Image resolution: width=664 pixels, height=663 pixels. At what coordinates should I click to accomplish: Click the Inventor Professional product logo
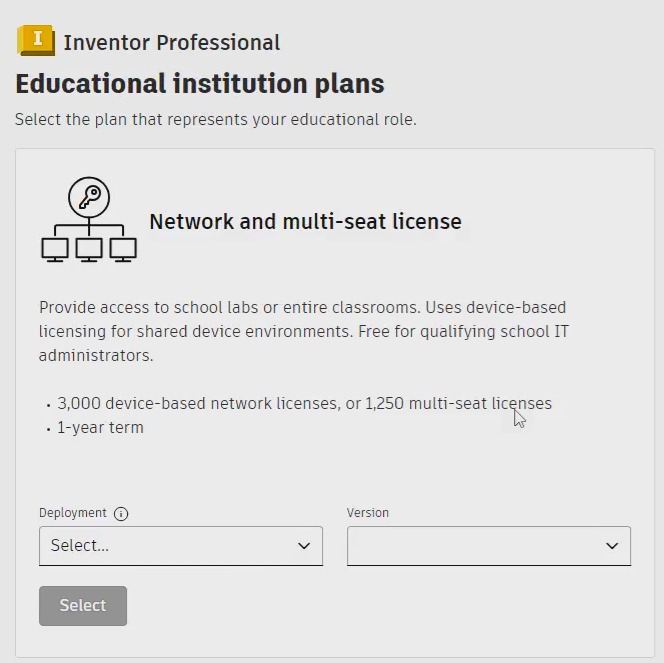point(36,41)
